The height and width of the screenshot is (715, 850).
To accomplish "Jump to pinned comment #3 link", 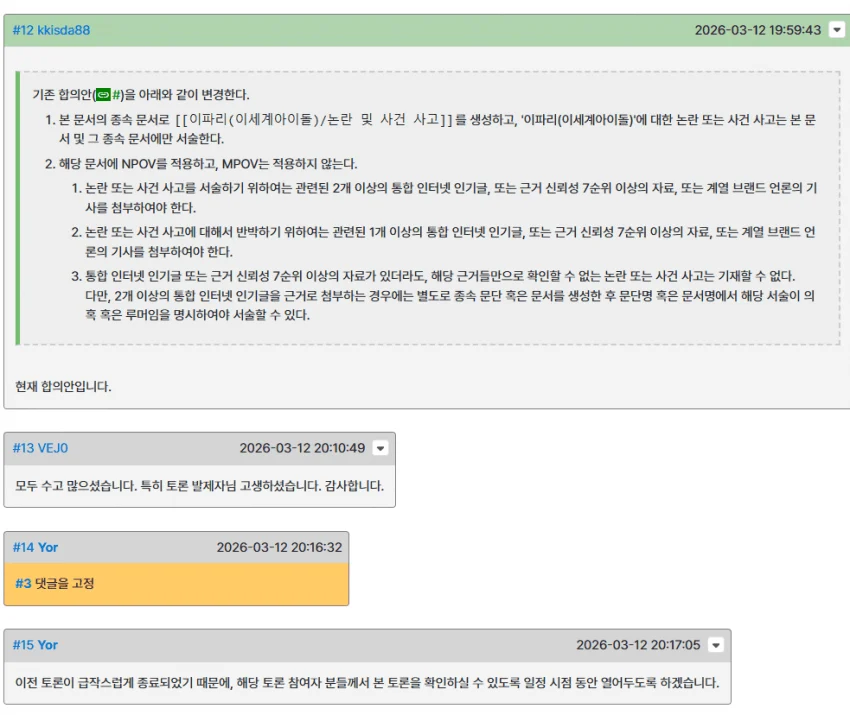I will tap(23, 583).
